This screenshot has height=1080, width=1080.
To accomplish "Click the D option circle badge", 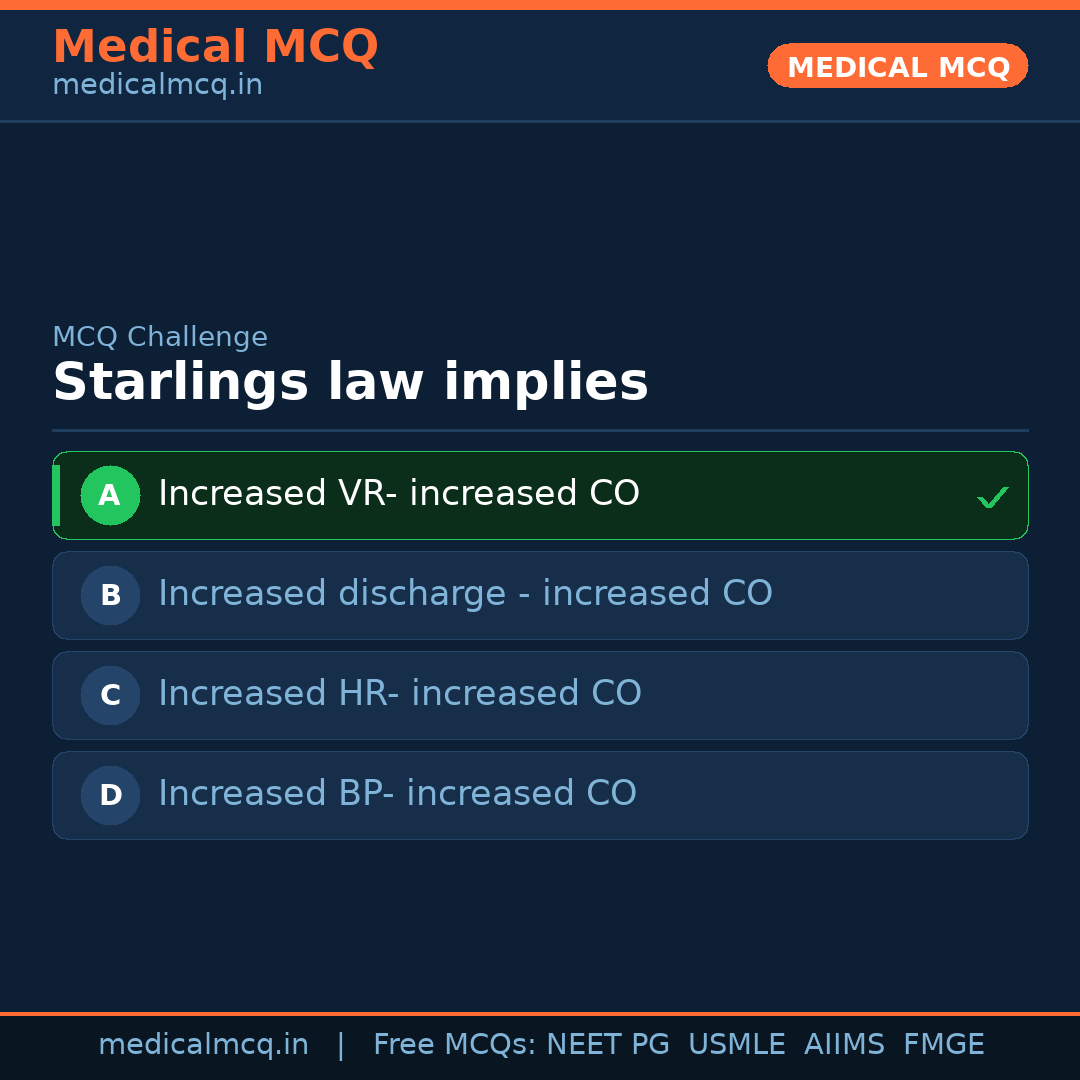I will pyautogui.click(x=110, y=795).
